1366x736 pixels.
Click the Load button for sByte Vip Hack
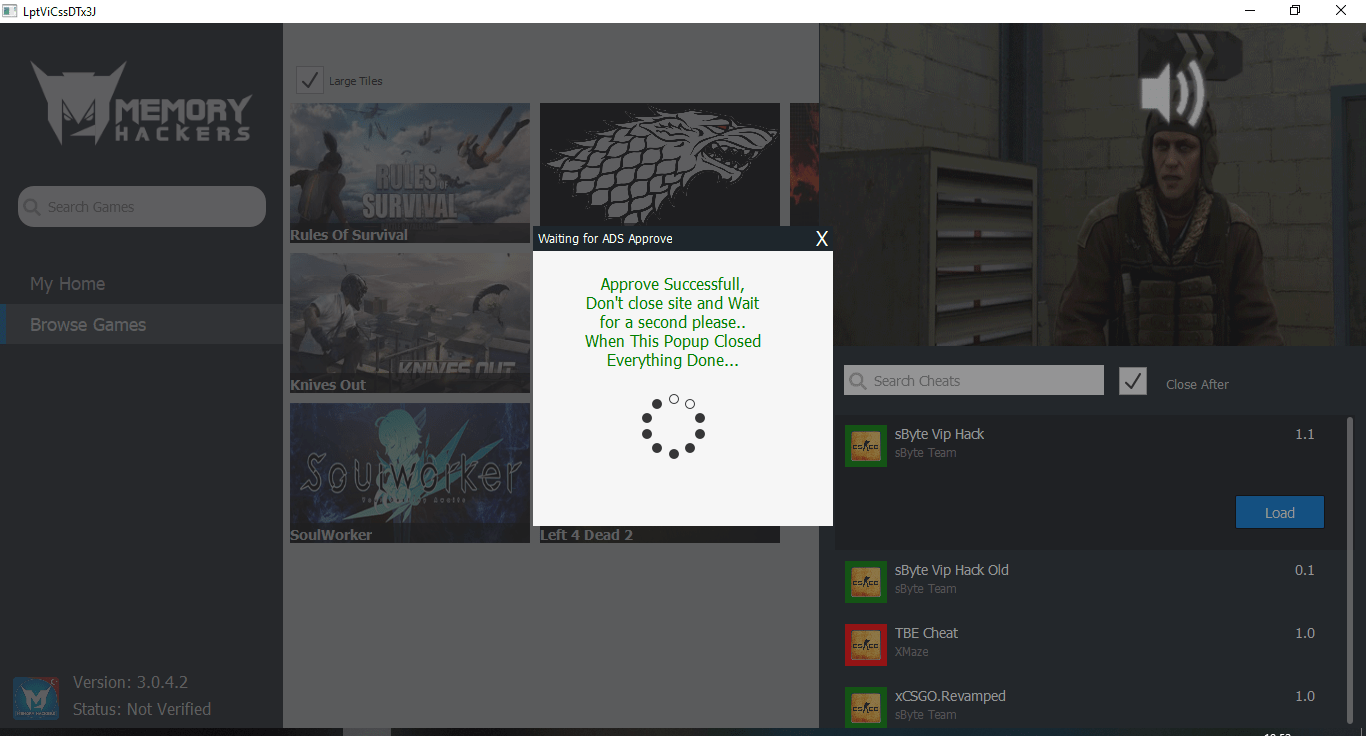[x=1280, y=512]
